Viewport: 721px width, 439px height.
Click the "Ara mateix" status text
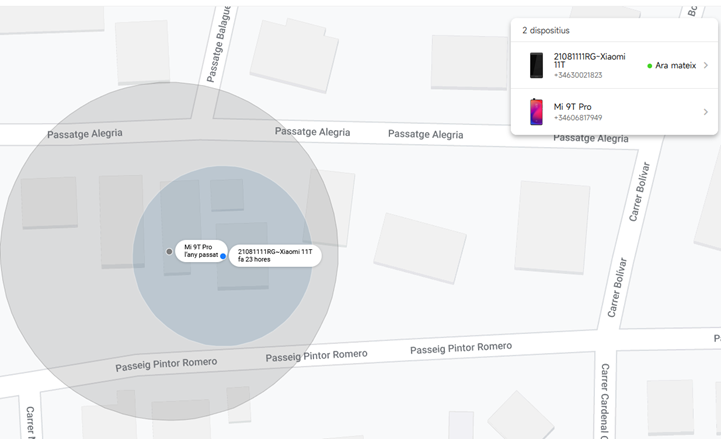676,66
